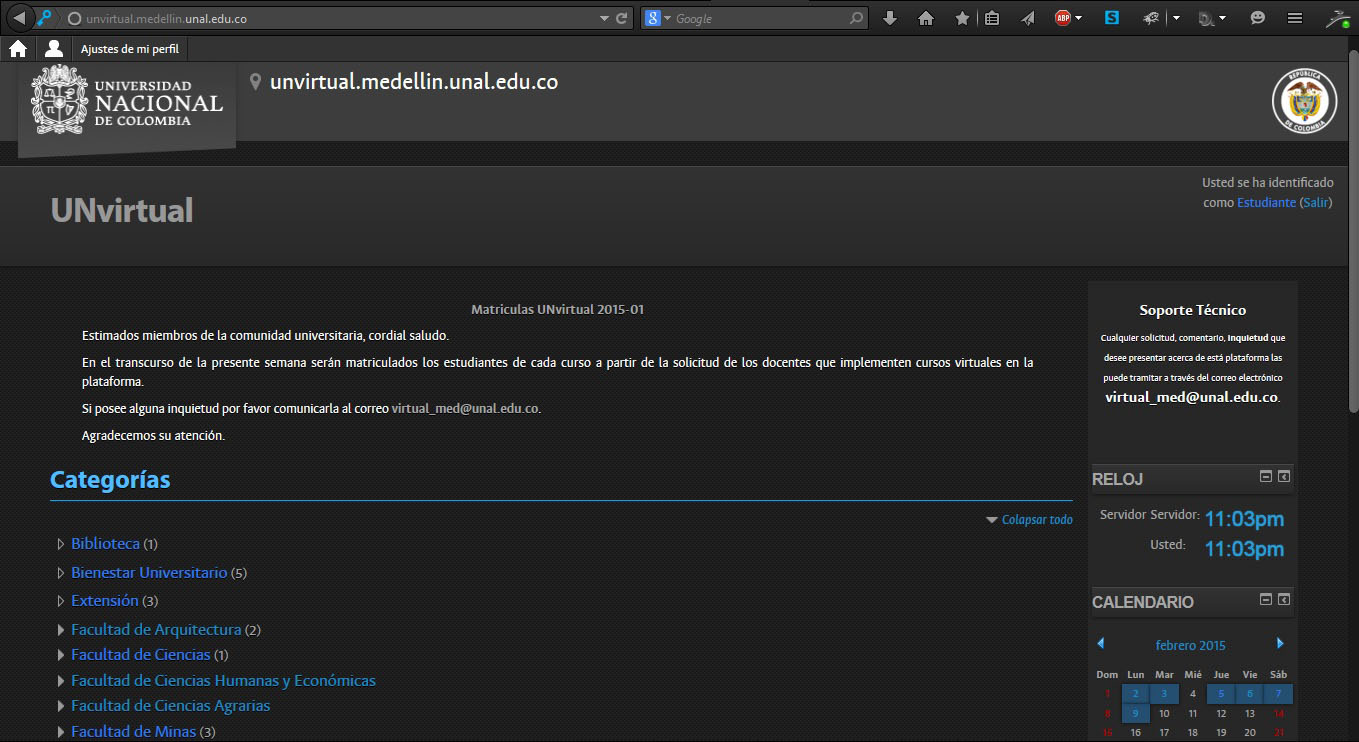
Task: Click the server time 11:03pm clock
Action: tap(1244, 519)
